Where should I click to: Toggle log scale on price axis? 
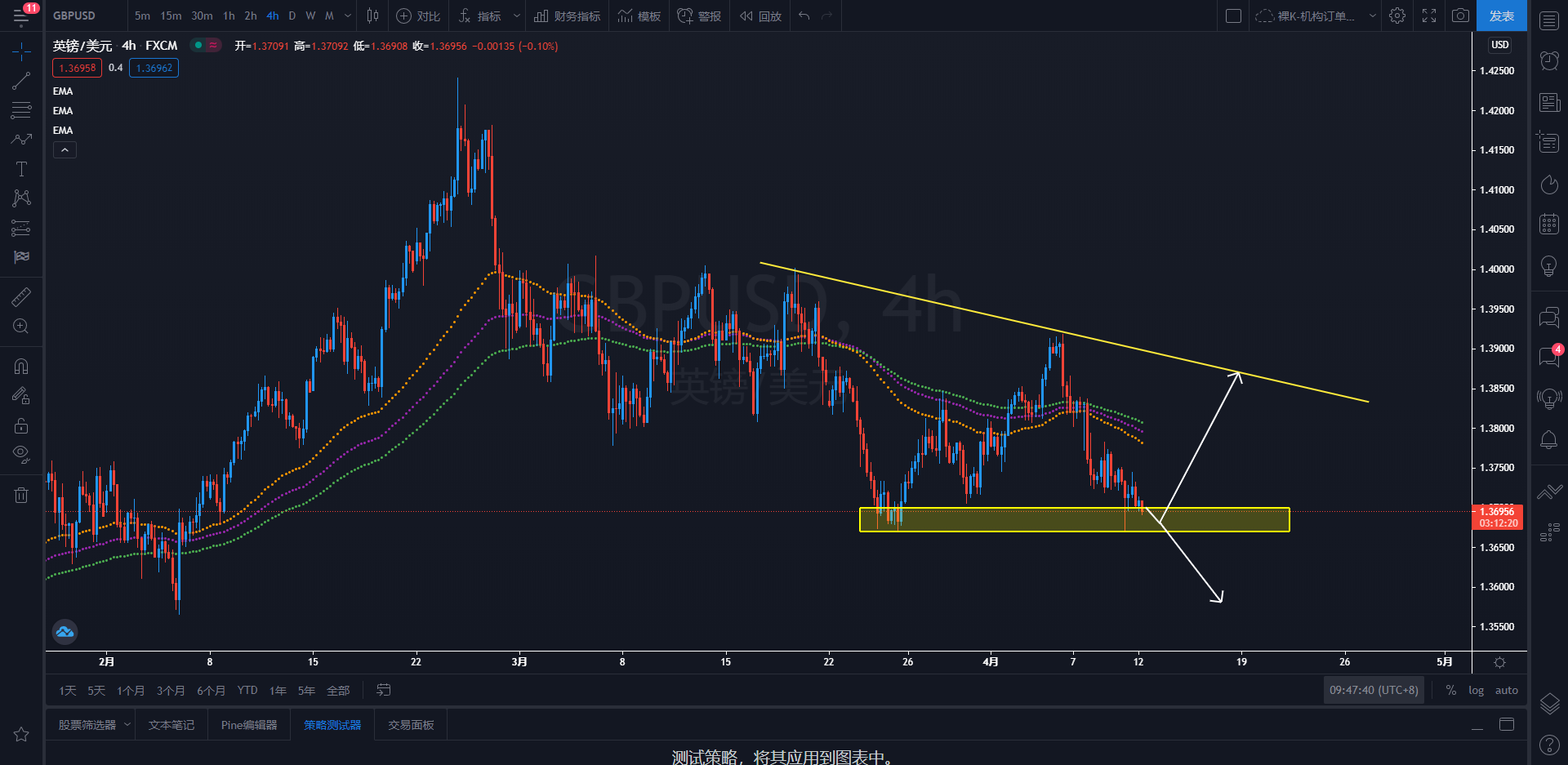point(1476,690)
